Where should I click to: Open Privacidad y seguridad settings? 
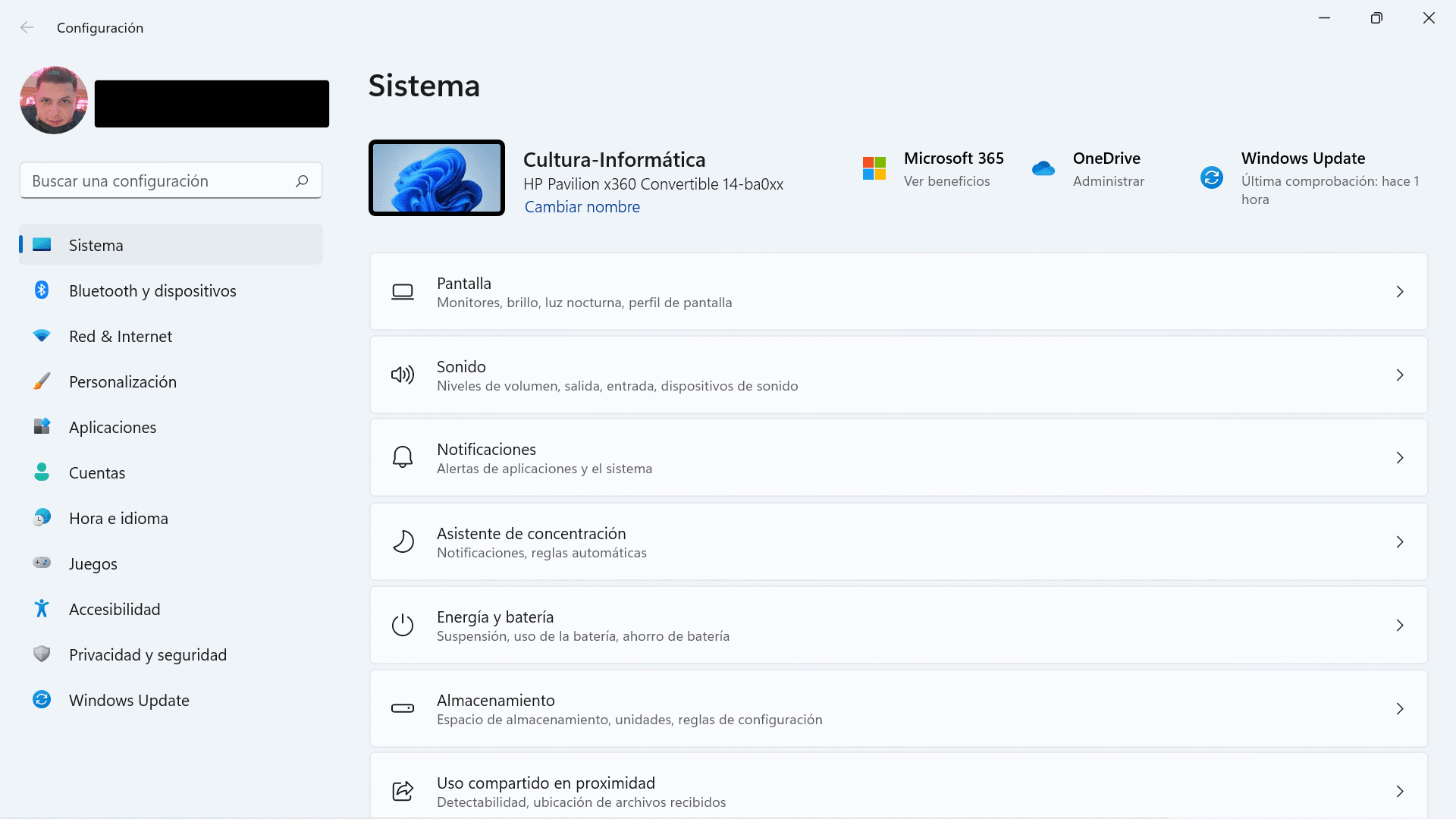click(171, 654)
